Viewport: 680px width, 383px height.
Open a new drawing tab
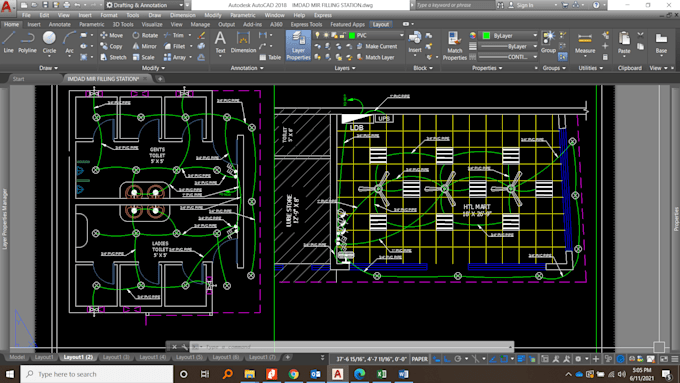pyautogui.click(x=160, y=79)
